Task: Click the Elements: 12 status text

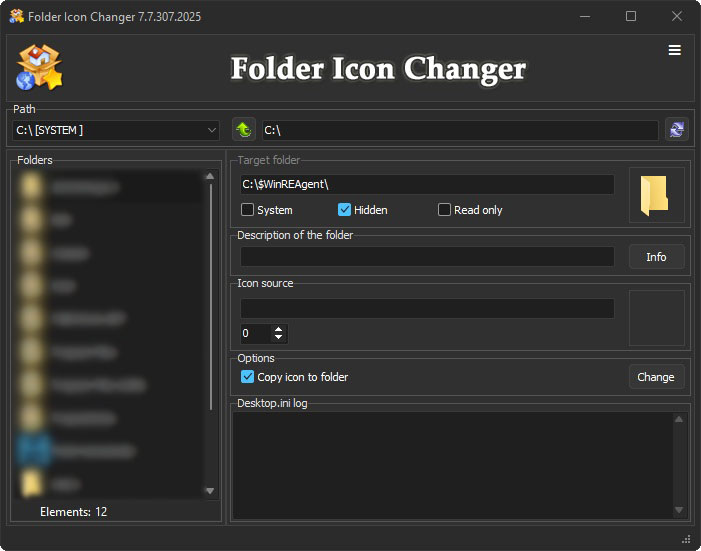Action: pyautogui.click(x=74, y=512)
